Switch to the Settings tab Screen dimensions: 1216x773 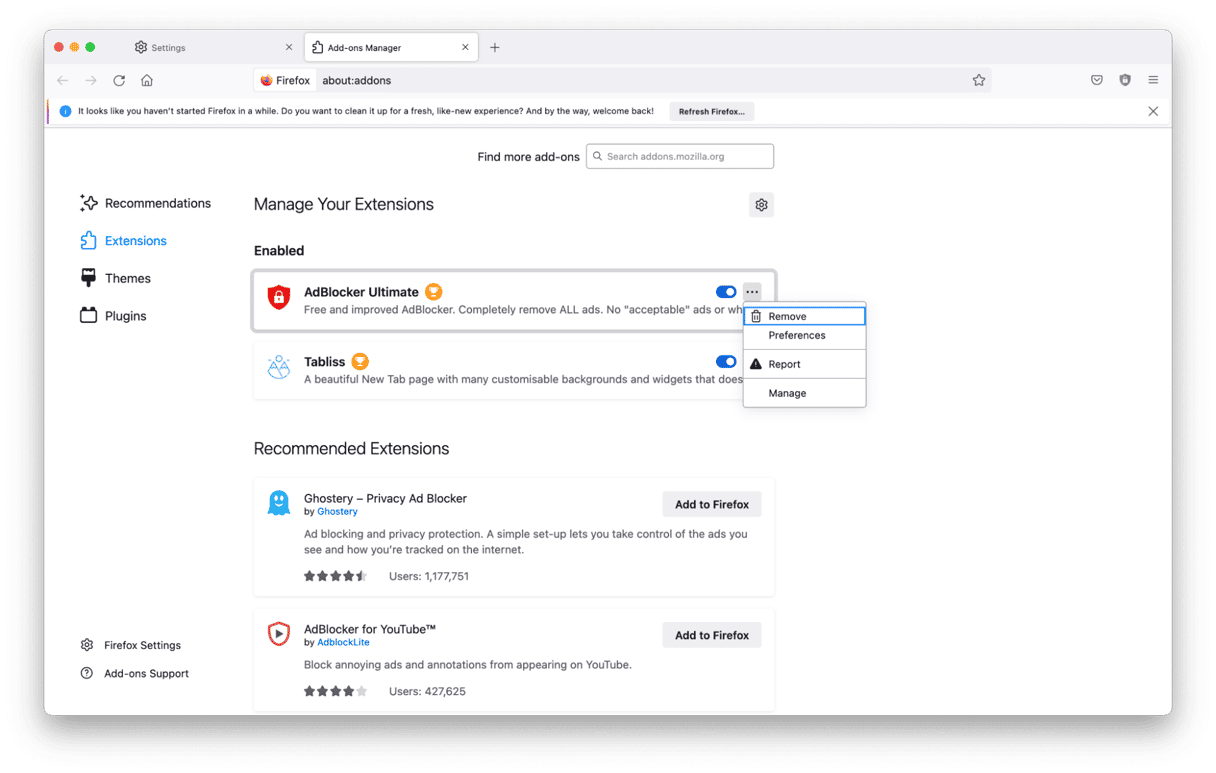pos(215,47)
